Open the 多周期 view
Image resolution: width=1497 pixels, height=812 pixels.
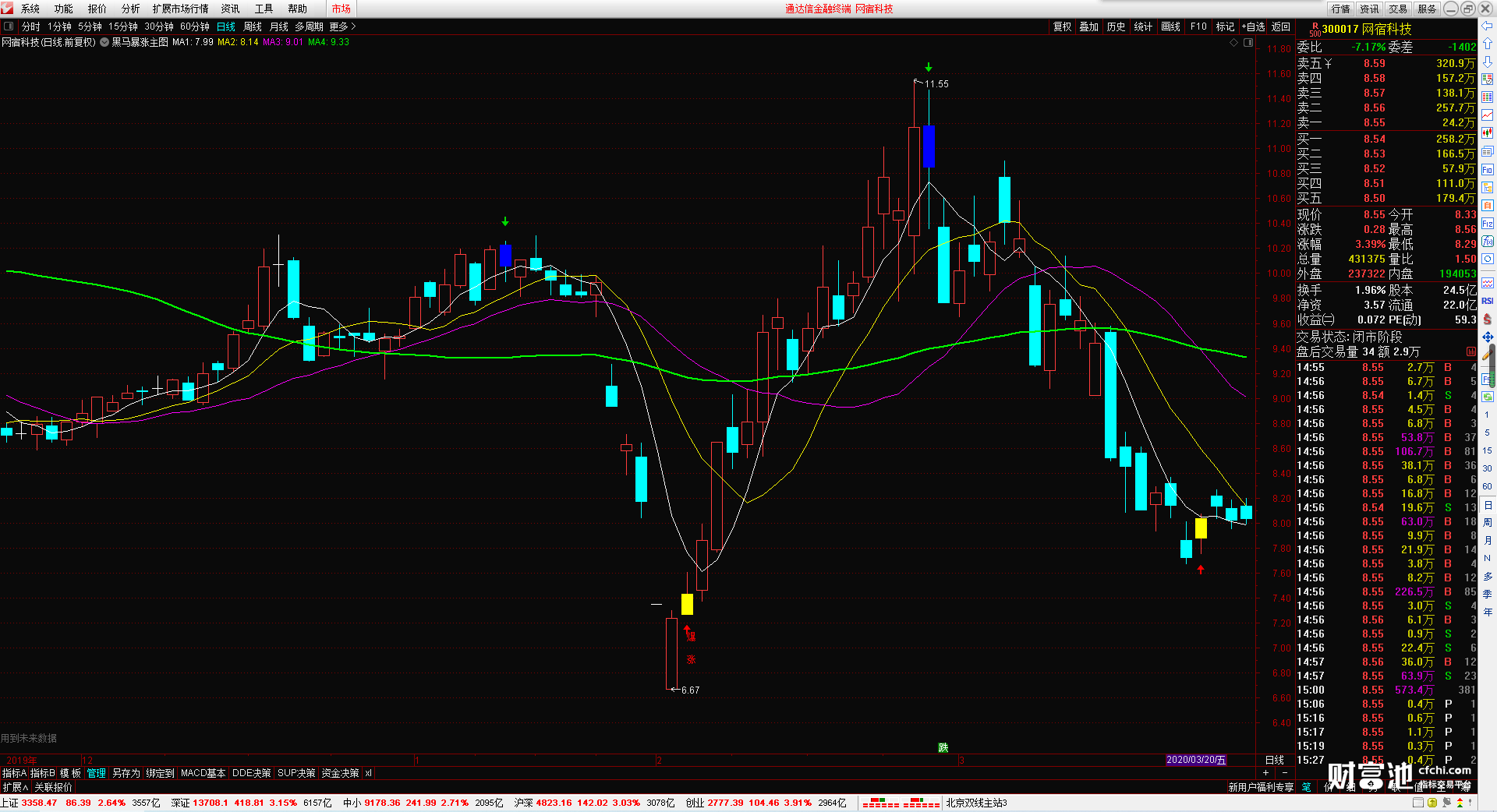coord(309,26)
